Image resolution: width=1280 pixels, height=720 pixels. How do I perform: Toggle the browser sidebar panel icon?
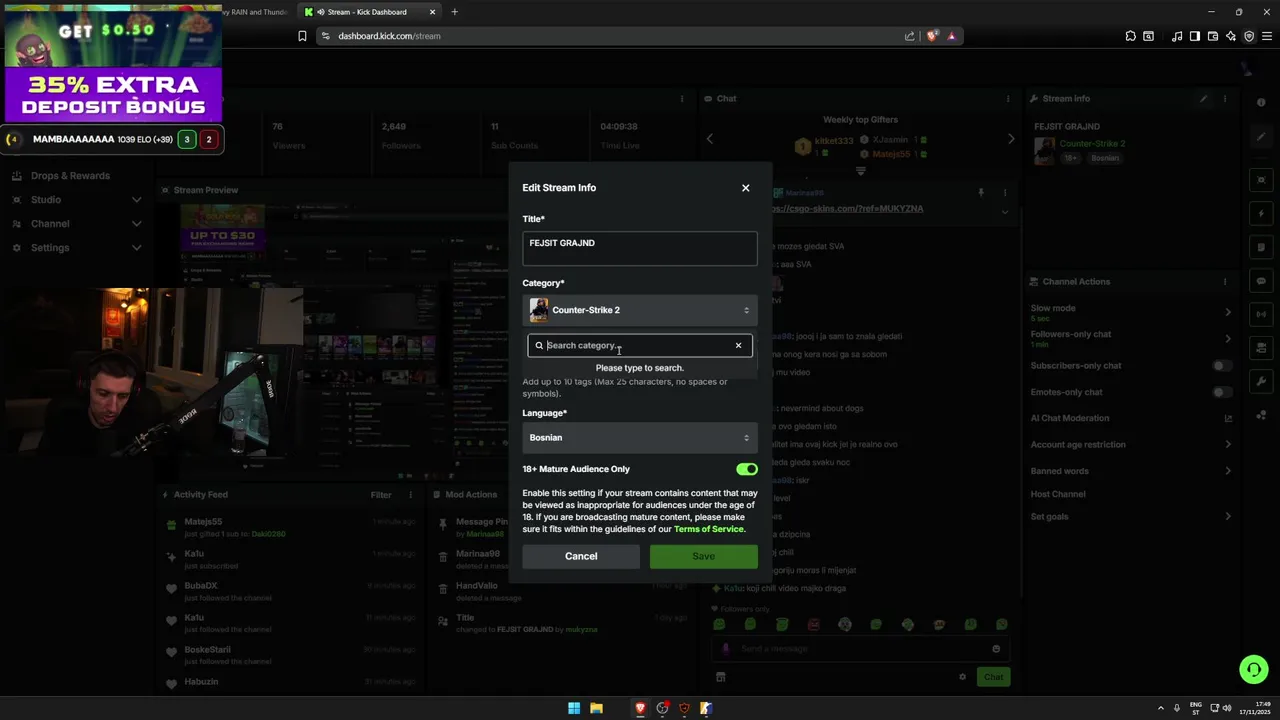pyautogui.click(x=1195, y=36)
